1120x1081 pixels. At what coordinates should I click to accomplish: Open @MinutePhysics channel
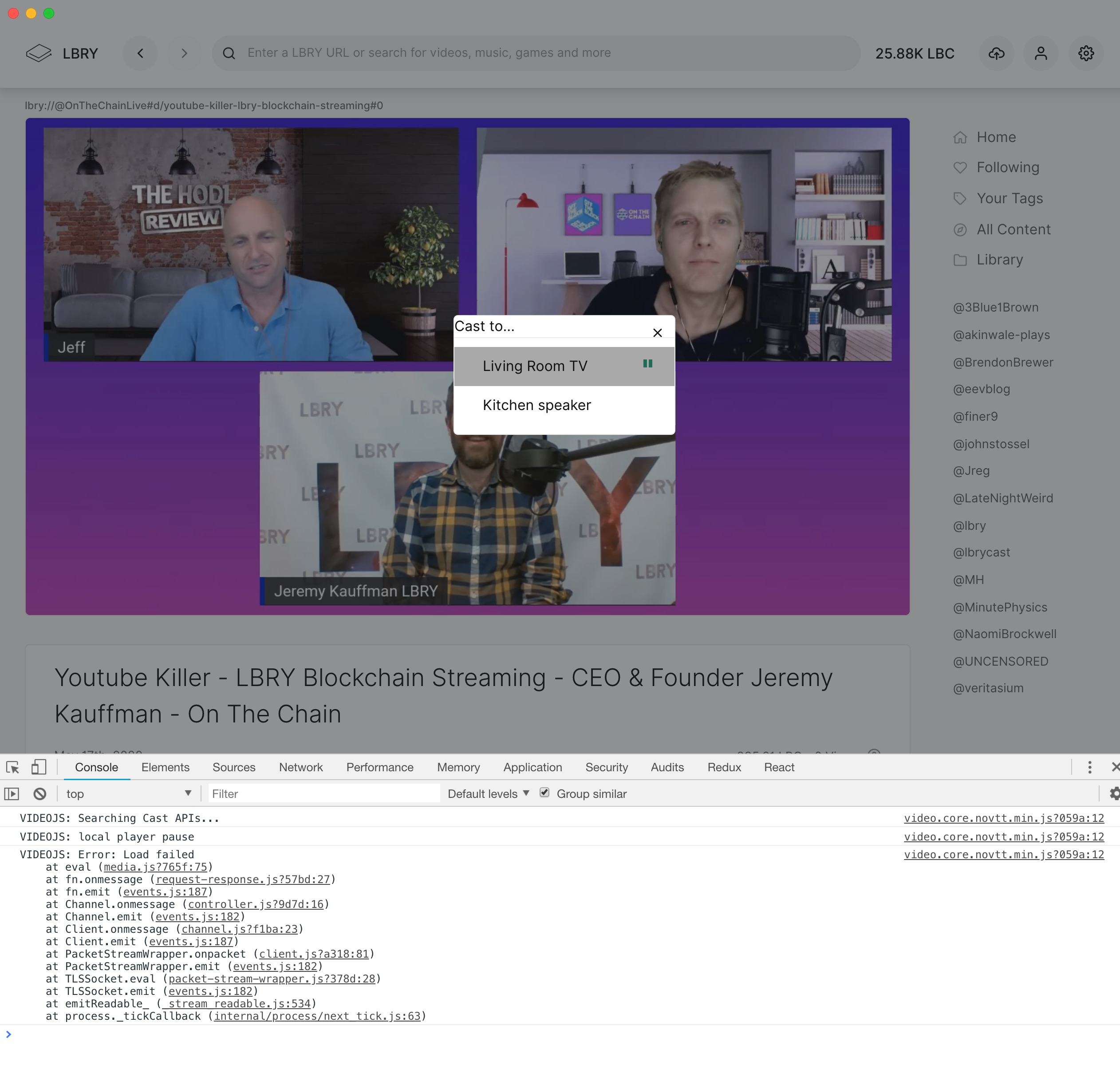[x=1000, y=608]
